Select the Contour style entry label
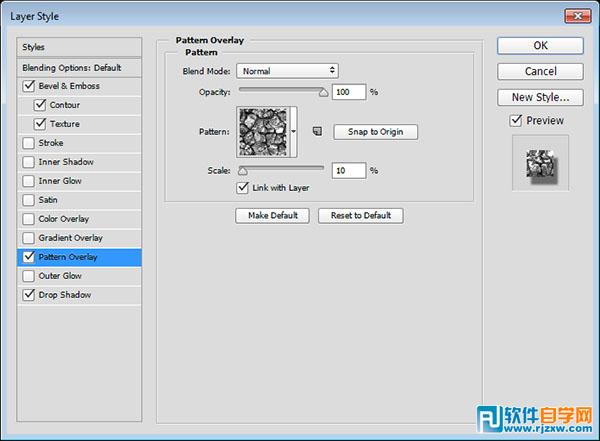Viewport: 600px width, 441px height. pos(65,105)
